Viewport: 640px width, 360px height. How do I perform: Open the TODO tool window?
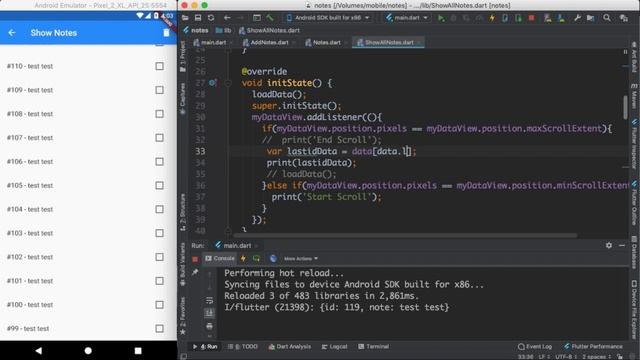click(x=243, y=347)
